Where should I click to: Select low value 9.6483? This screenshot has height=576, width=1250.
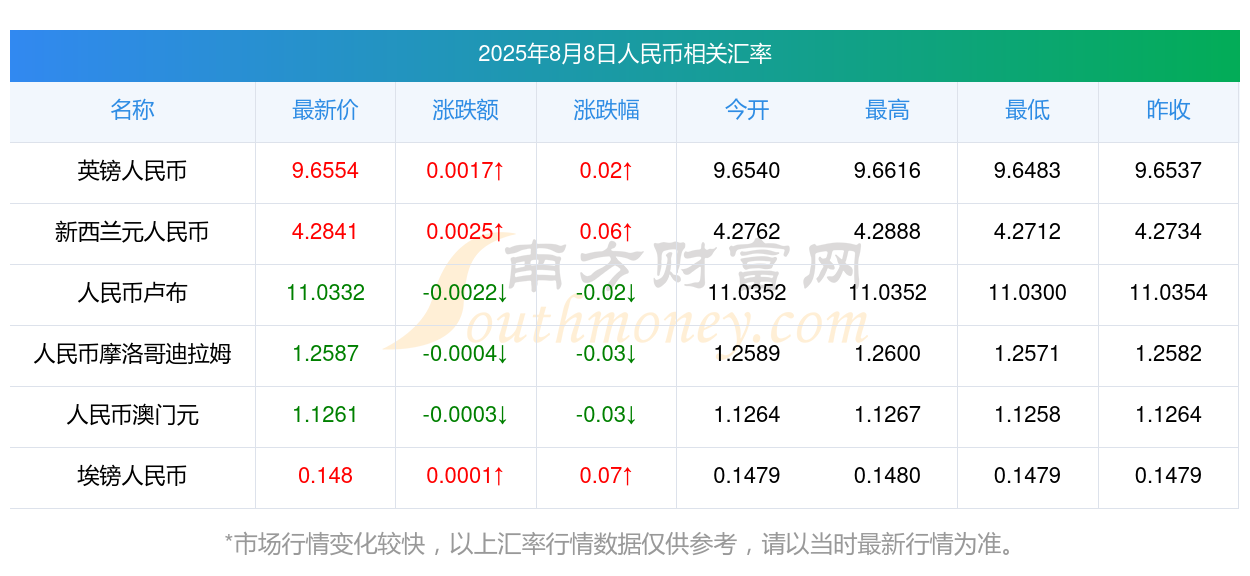[x=1028, y=171]
